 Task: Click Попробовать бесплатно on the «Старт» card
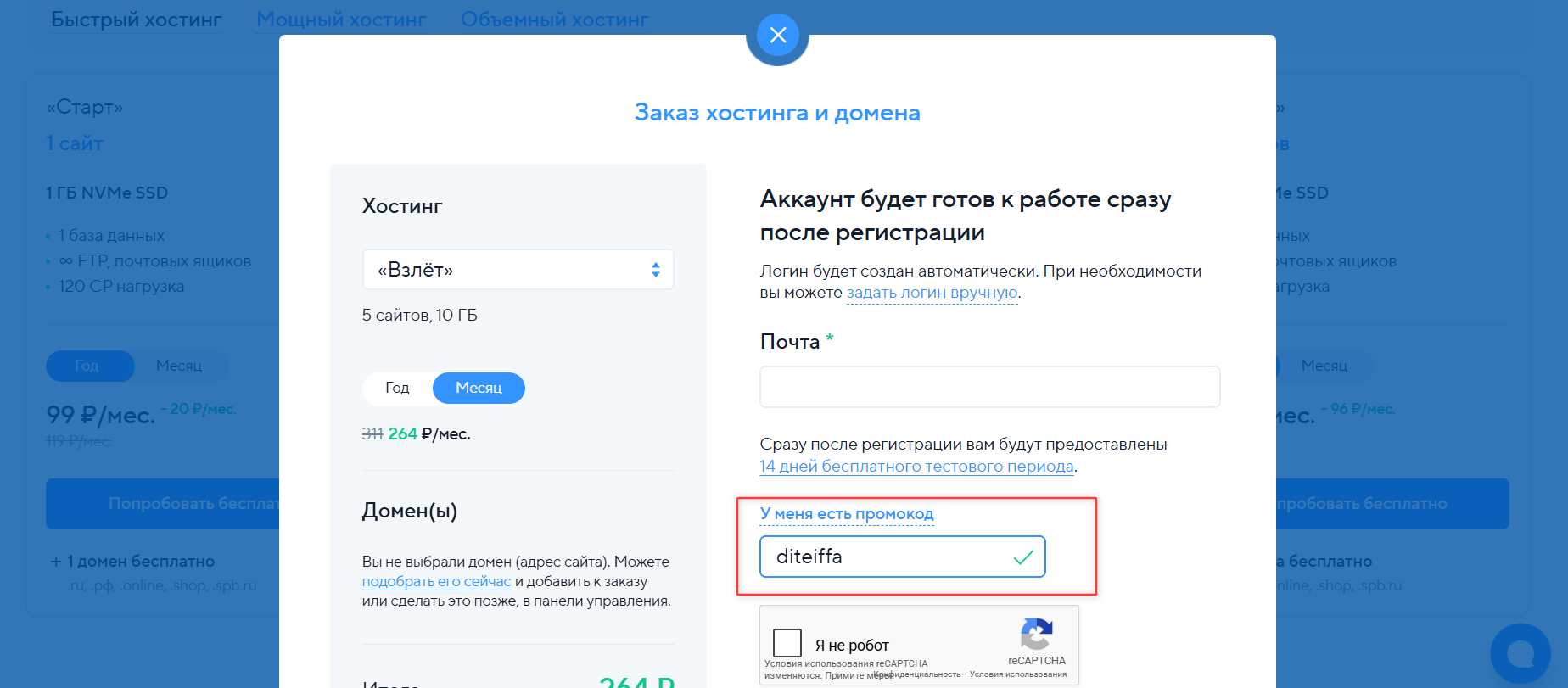162,504
